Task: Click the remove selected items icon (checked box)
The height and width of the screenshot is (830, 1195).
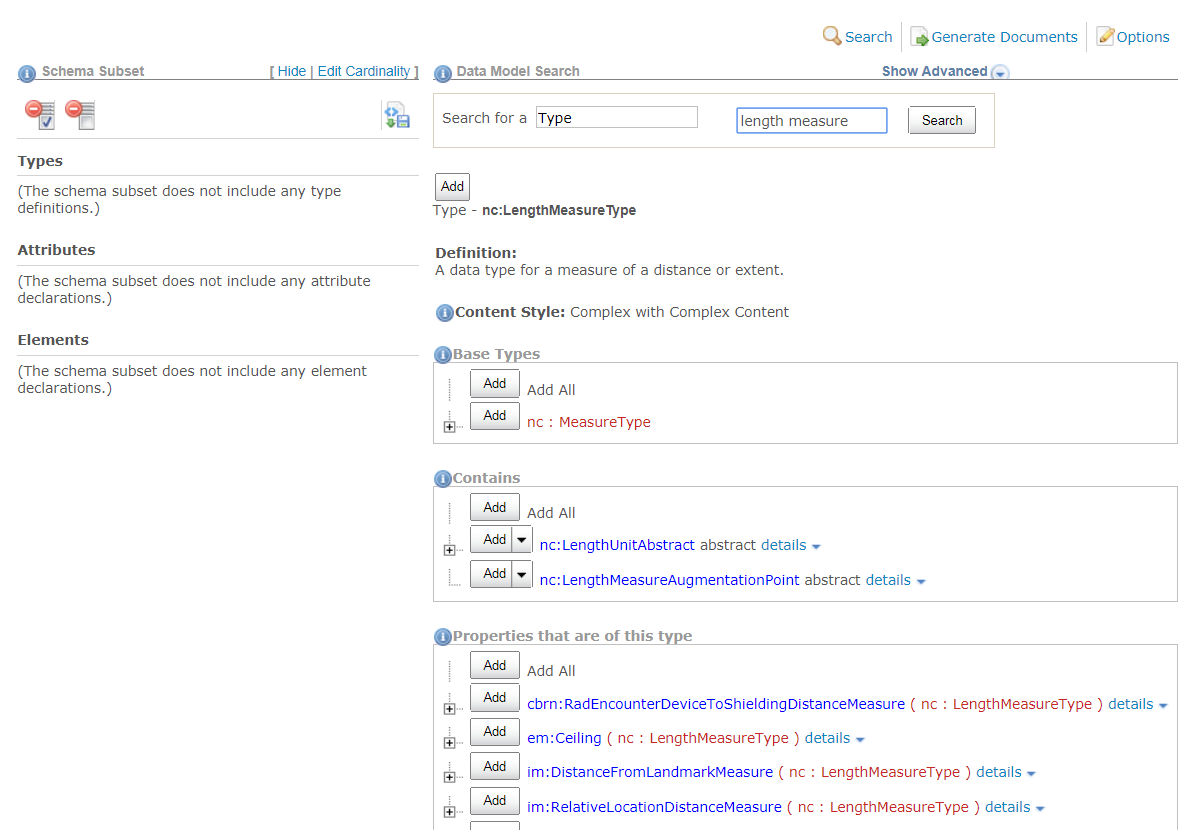Action: point(40,114)
